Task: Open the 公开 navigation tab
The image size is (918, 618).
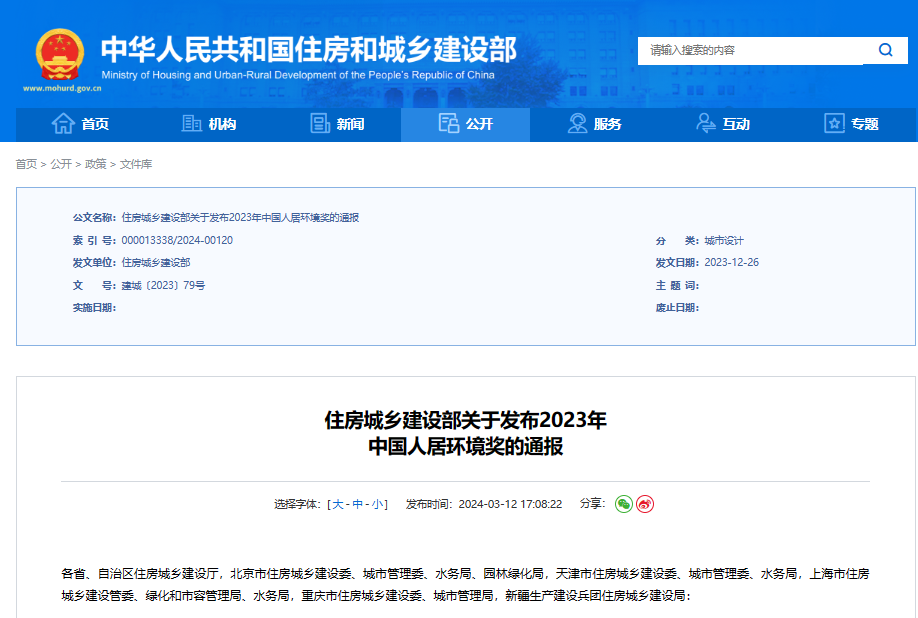Action: [465, 124]
